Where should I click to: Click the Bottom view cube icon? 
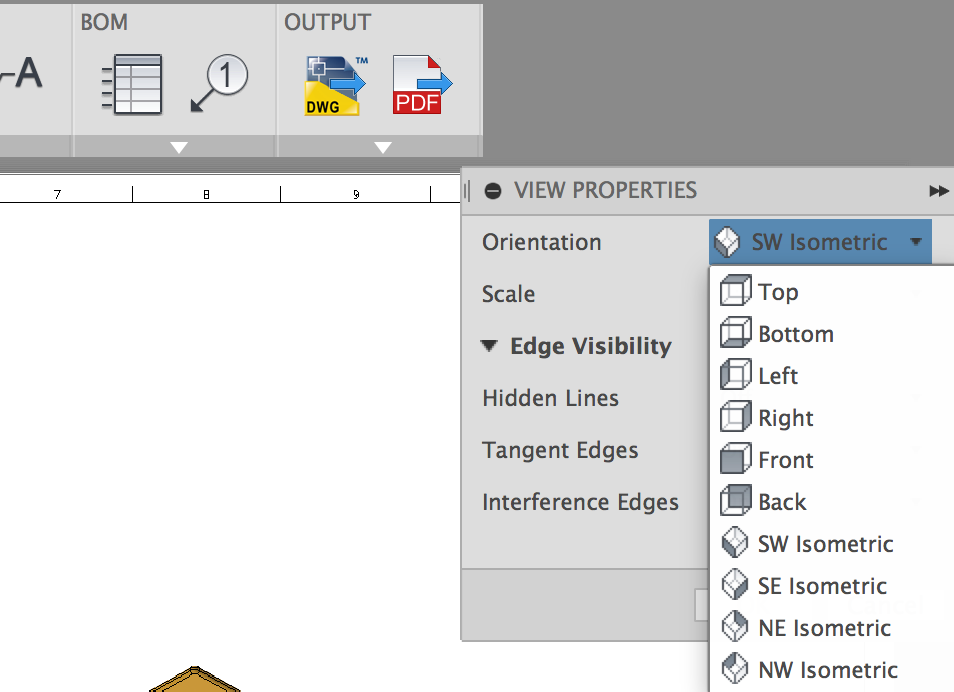pyautogui.click(x=736, y=332)
